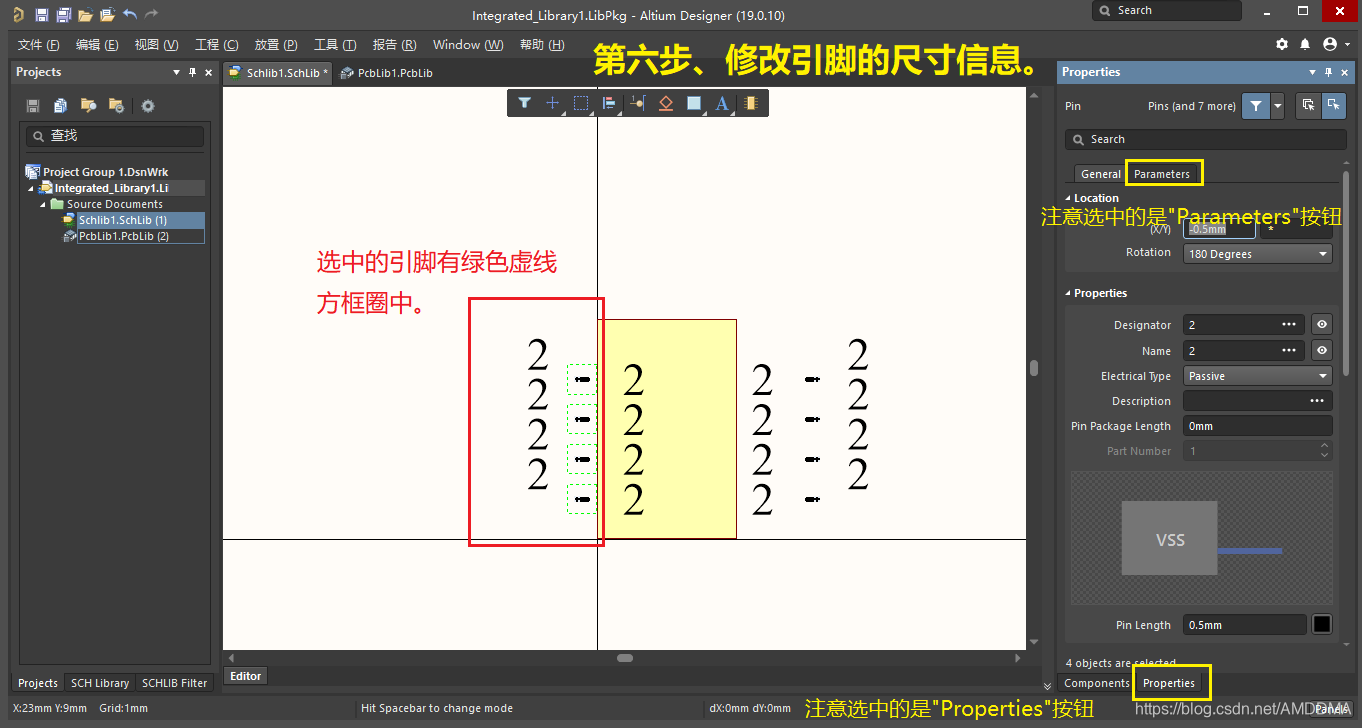Click the Pin Package Length input field
The width and height of the screenshot is (1362, 728).
pyautogui.click(x=1257, y=426)
